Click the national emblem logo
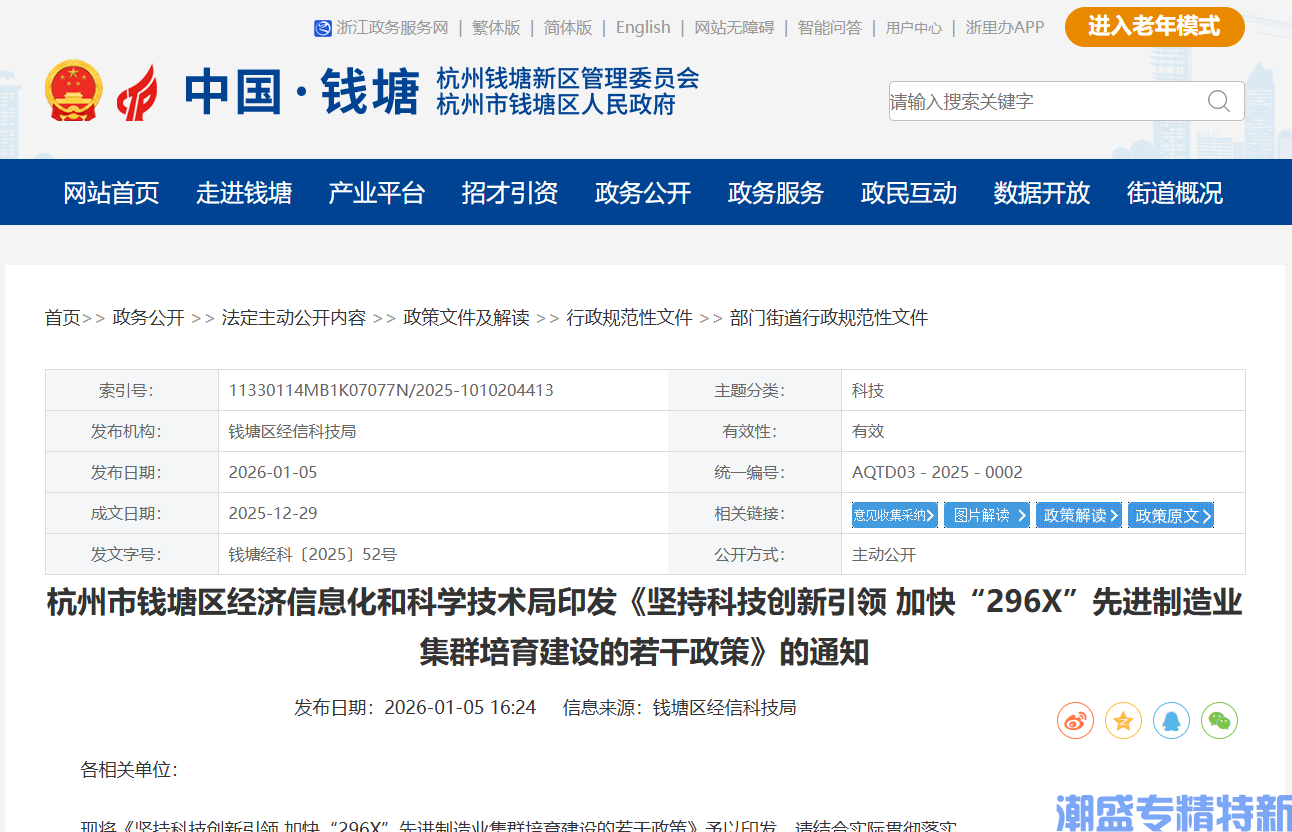This screenshot has height=832, width=1292. [74, 91]
